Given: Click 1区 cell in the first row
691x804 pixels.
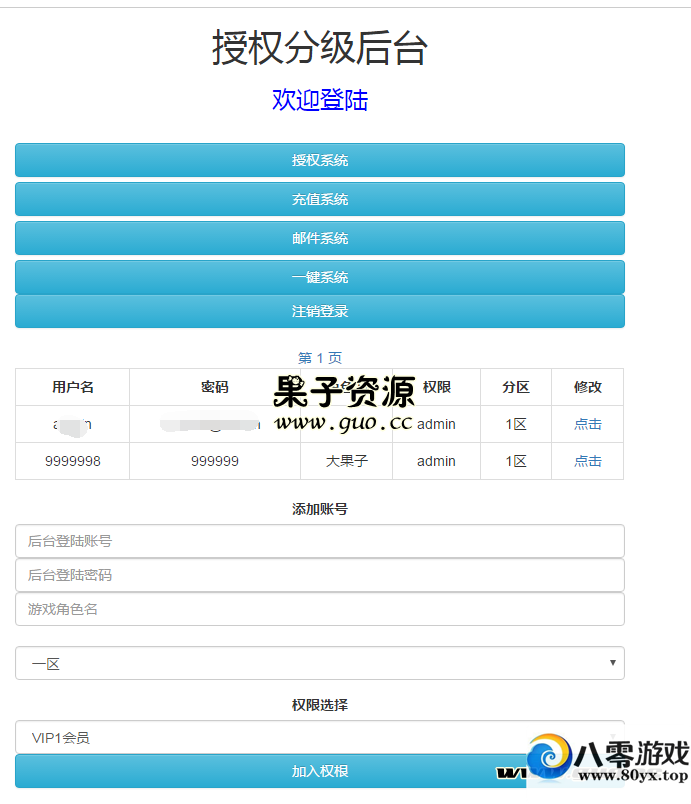Looking at the screenshot, I should pos(516,424).
